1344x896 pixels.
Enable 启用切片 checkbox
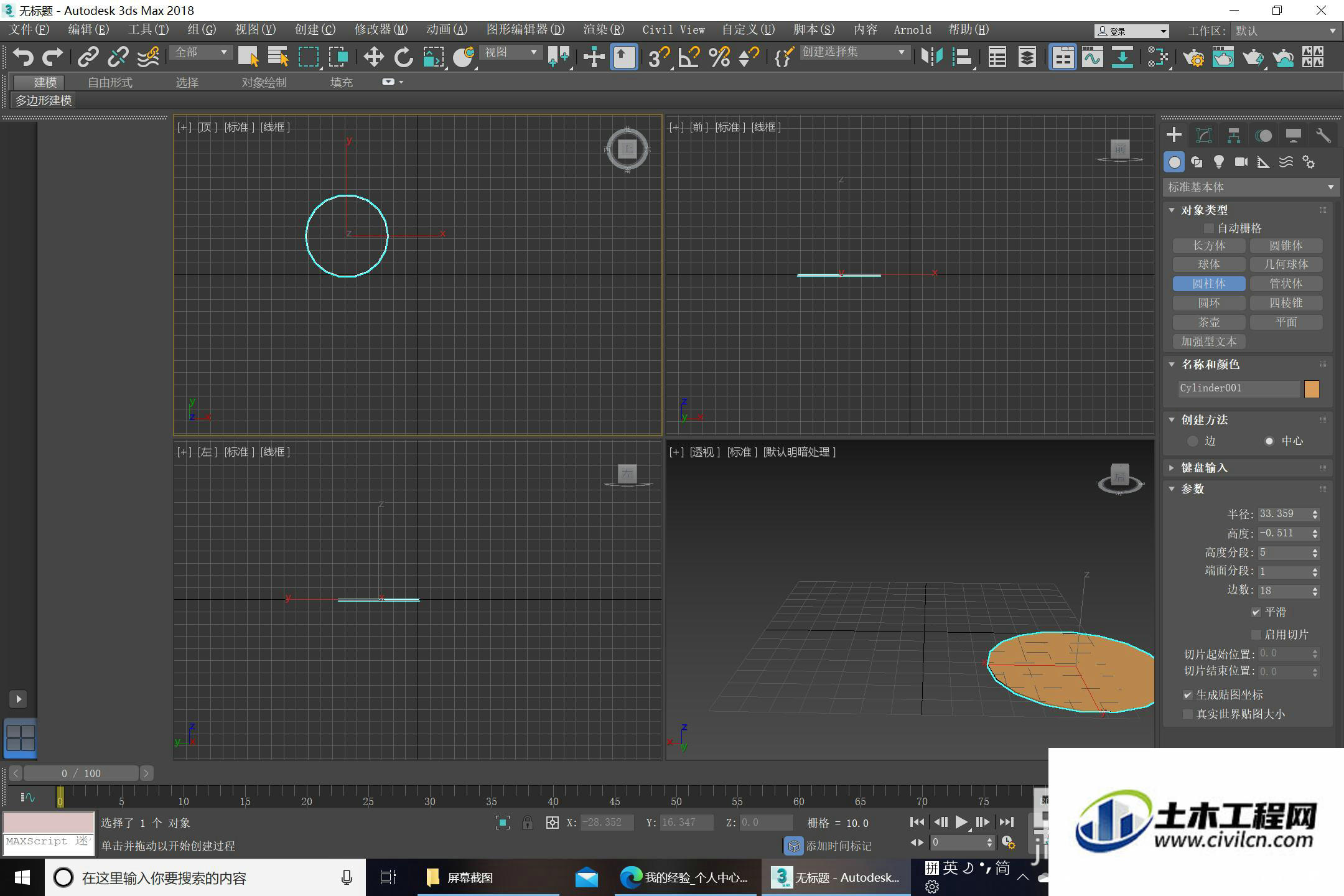pos(1256,635)
